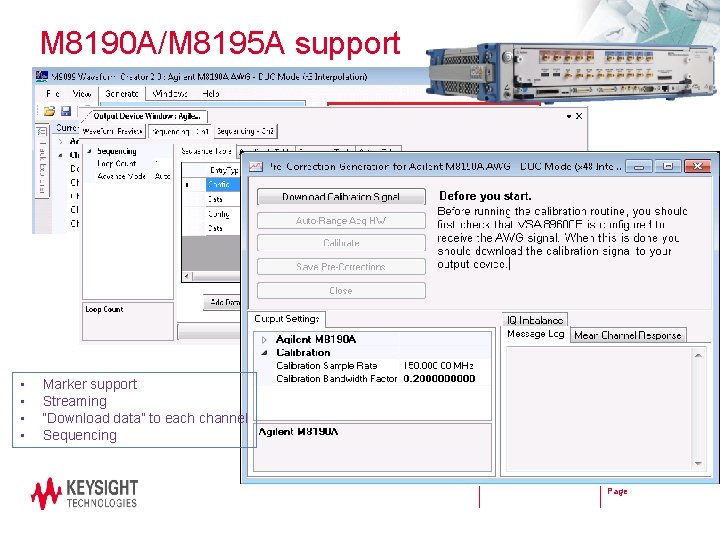Screen dimensions: 720x540
Task: Click the Add button below sequence table
Action: tap(222, 302)
